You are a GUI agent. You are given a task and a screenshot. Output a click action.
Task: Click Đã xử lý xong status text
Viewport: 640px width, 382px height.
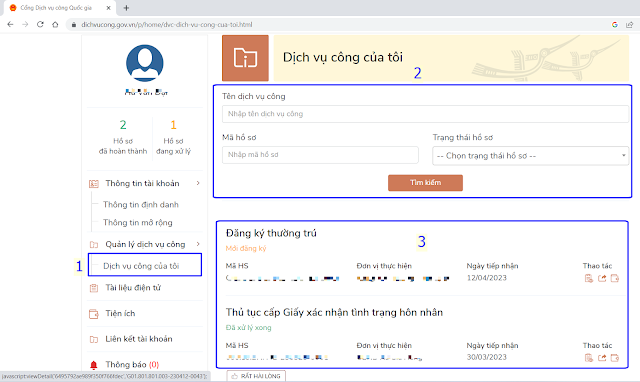[249, 327]
